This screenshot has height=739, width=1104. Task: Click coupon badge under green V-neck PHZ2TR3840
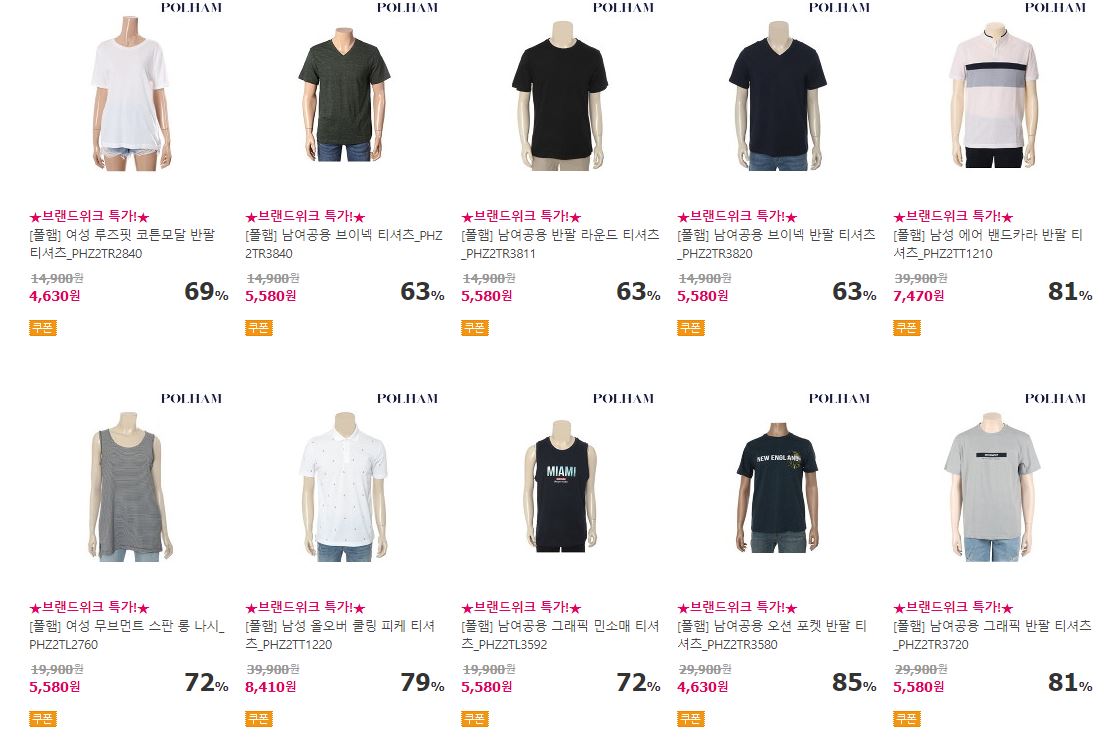258,327
